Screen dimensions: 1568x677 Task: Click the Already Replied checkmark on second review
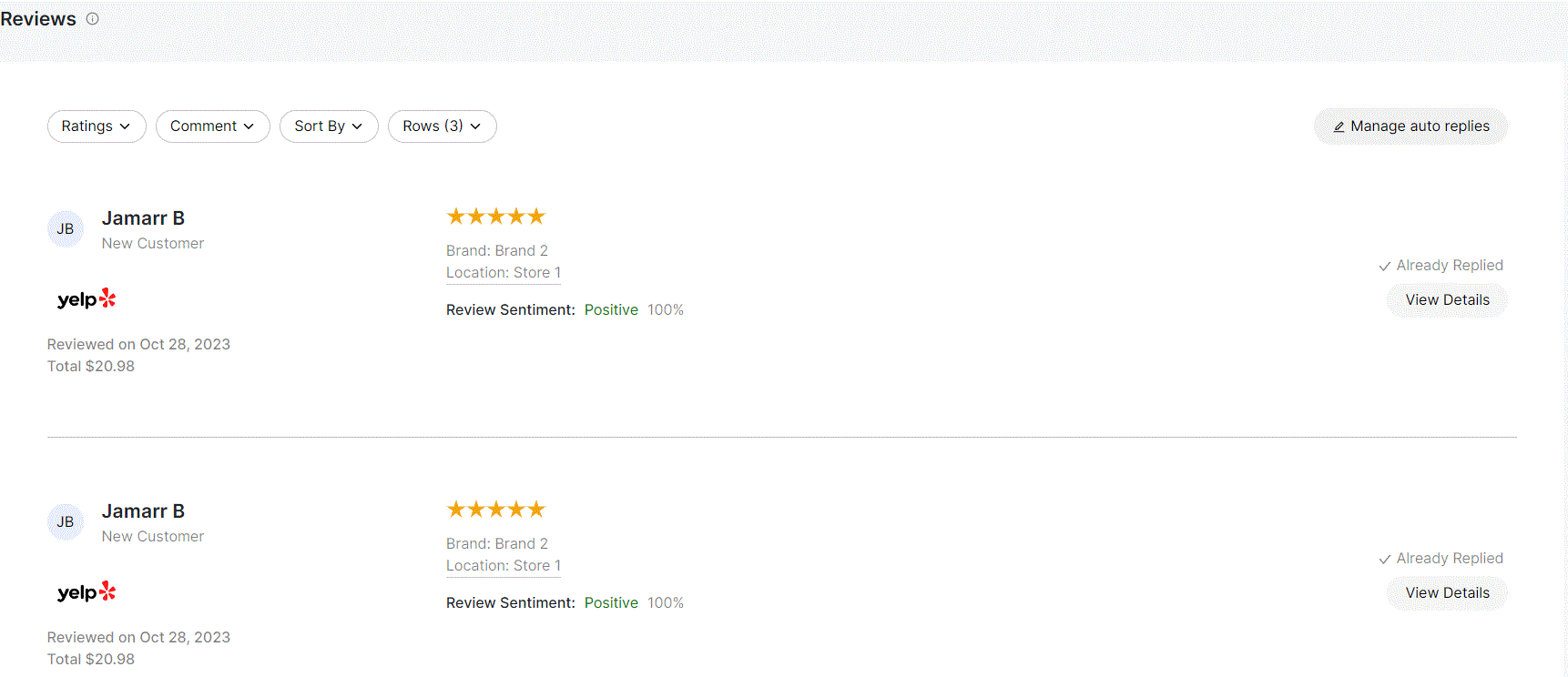point(1384,559)
